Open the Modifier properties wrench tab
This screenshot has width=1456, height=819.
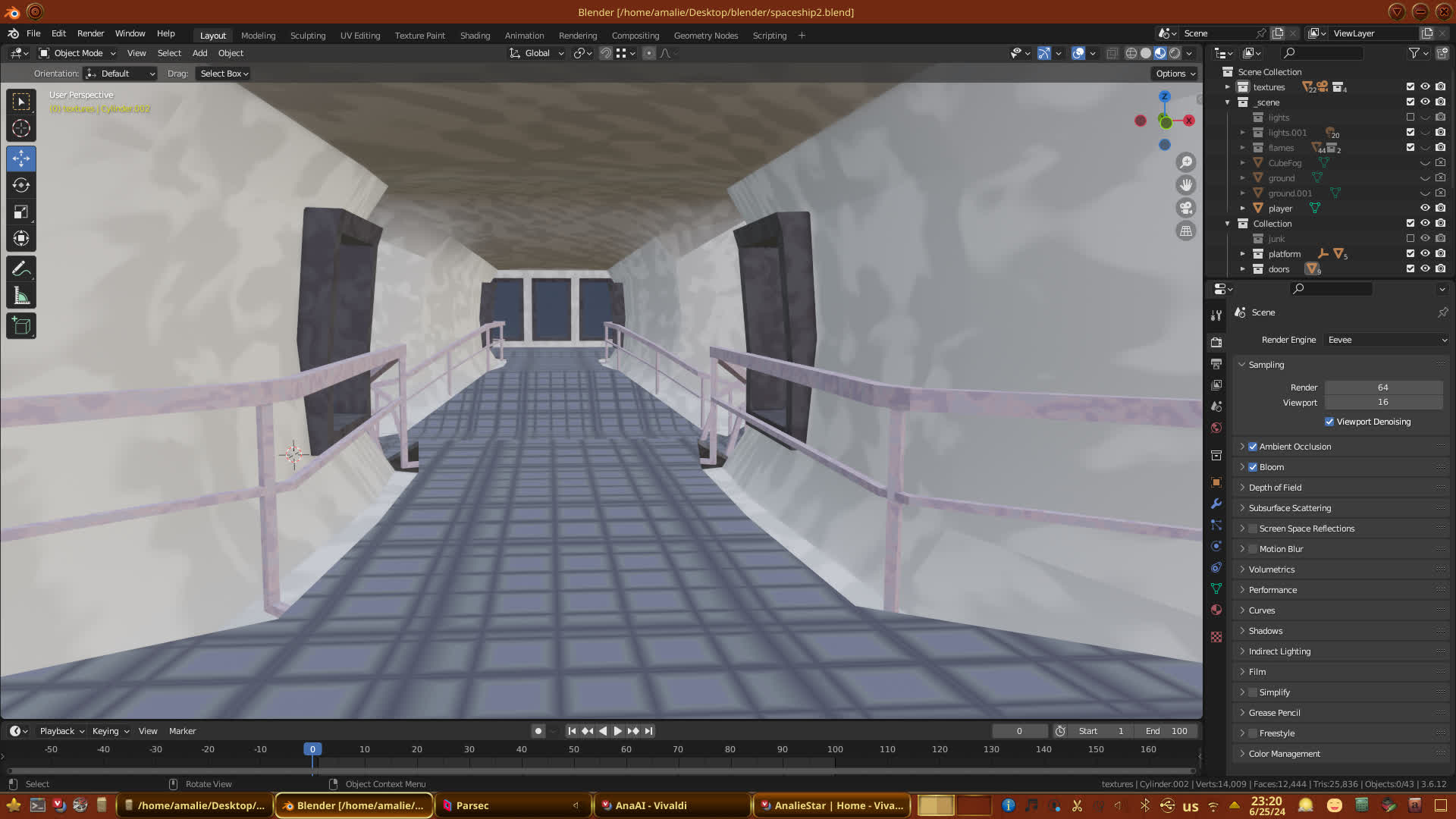pyautogui.click(x=1216, y=504)
